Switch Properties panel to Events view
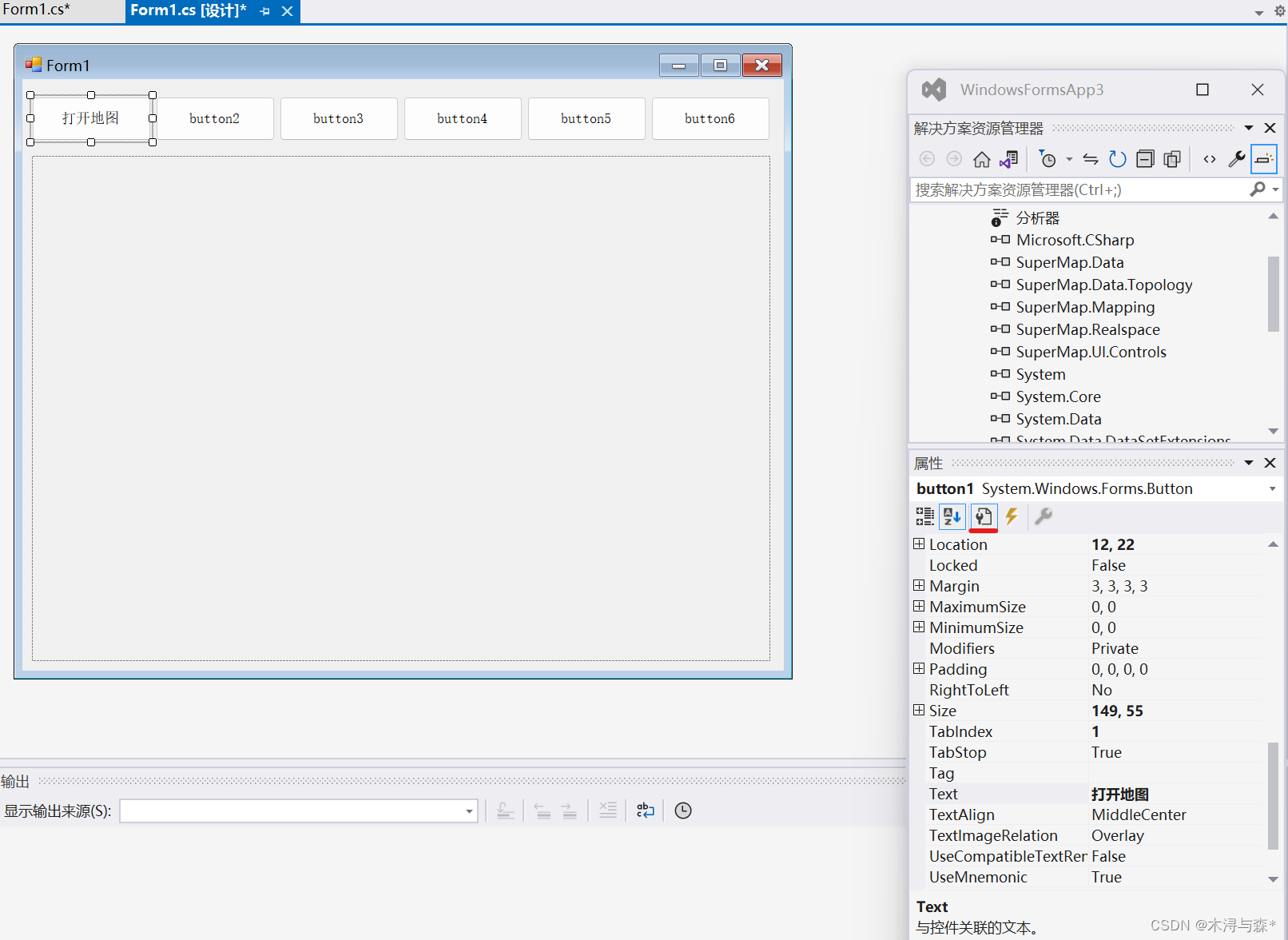The image size is (1288, 940). 1012,517
